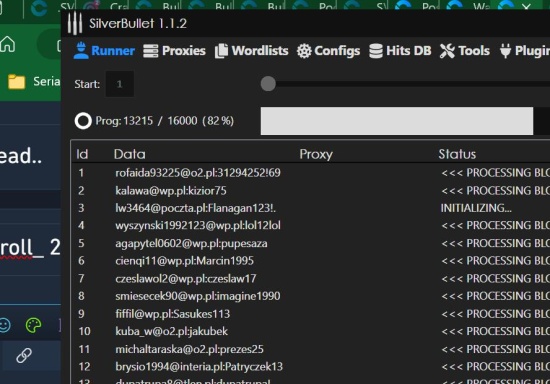
Task: Click the round slider handle beside Start
Action: tap(268, 84)
